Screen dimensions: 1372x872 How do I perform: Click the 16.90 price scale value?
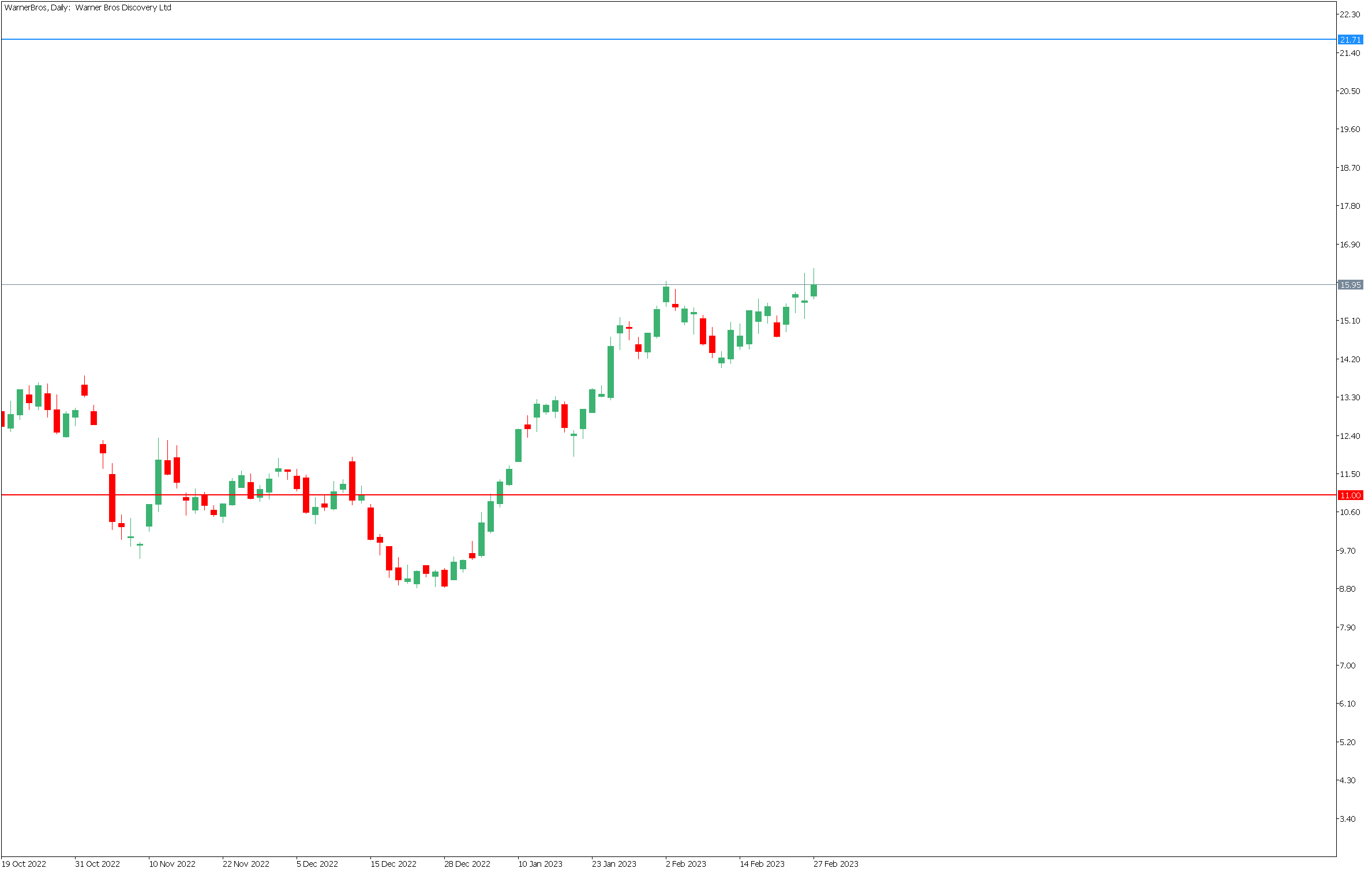pos(1349,245)
